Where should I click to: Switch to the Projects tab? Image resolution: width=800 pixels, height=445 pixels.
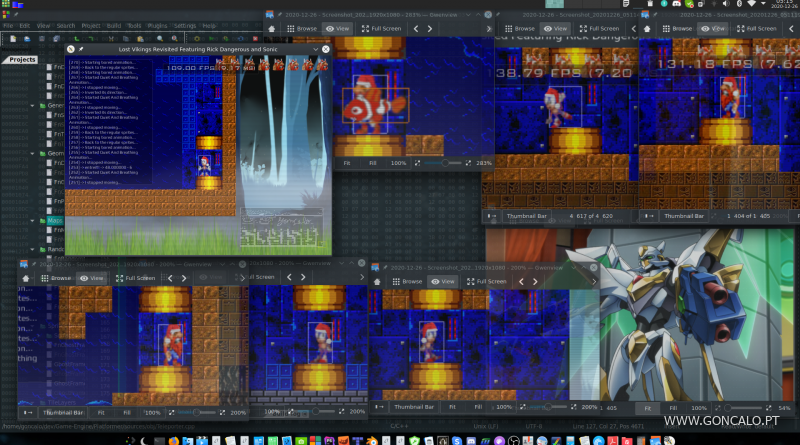[x=22, y=60]
